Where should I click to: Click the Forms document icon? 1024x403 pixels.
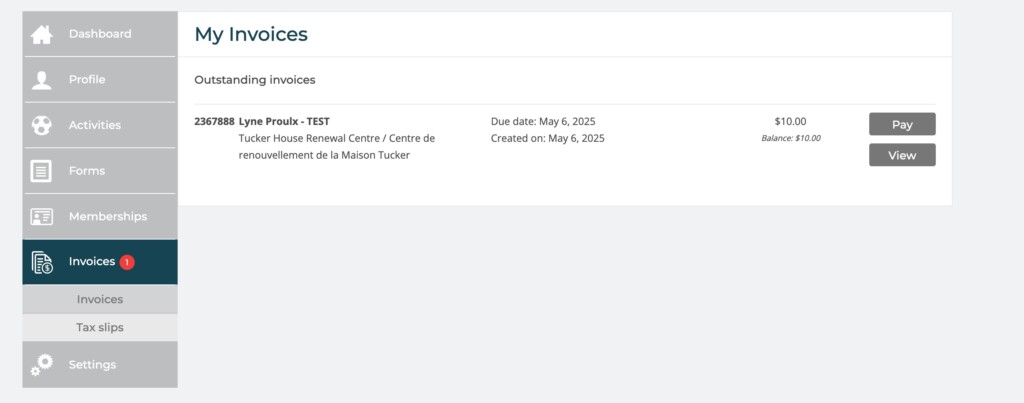coord(42,171)
